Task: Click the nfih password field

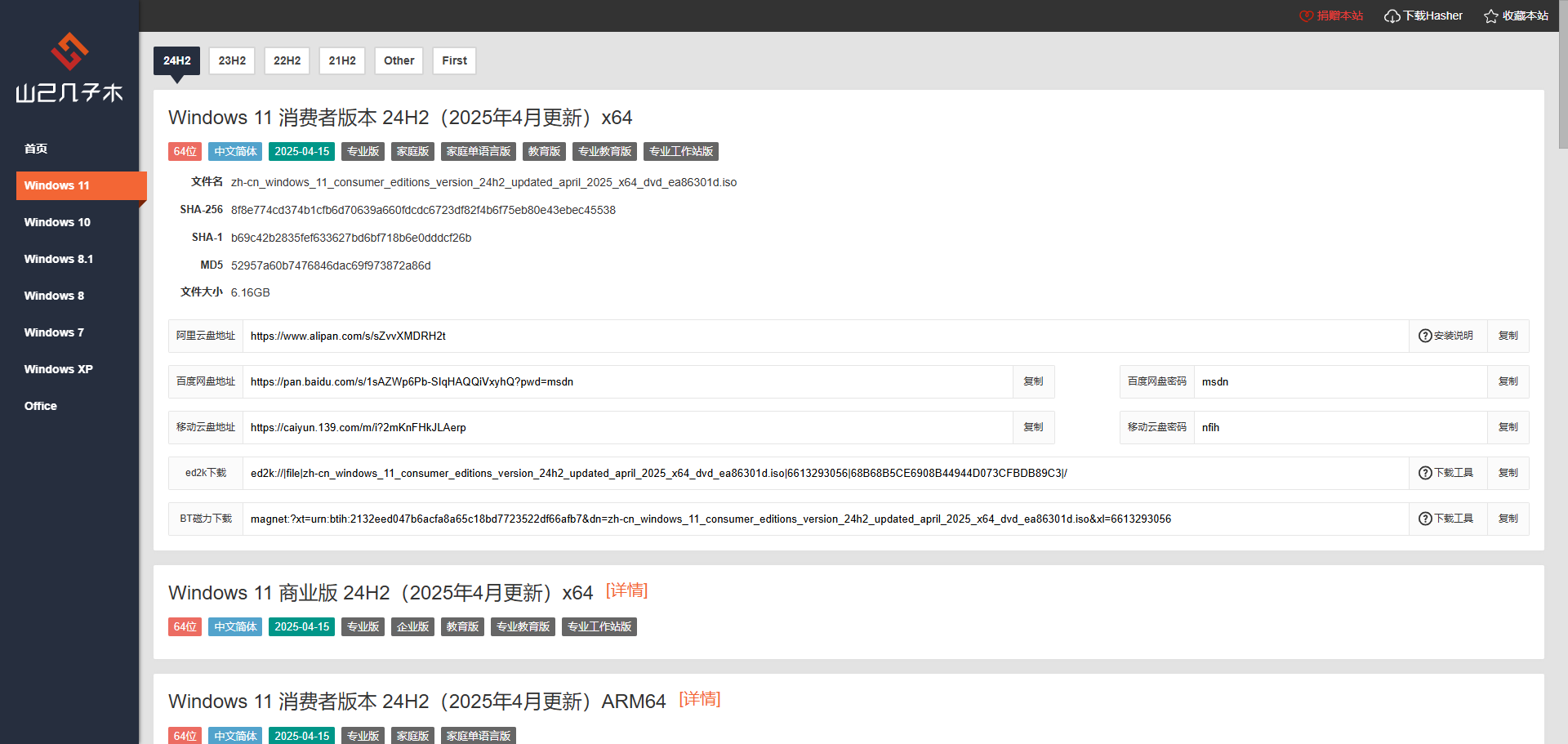Action: point(1340,427)
